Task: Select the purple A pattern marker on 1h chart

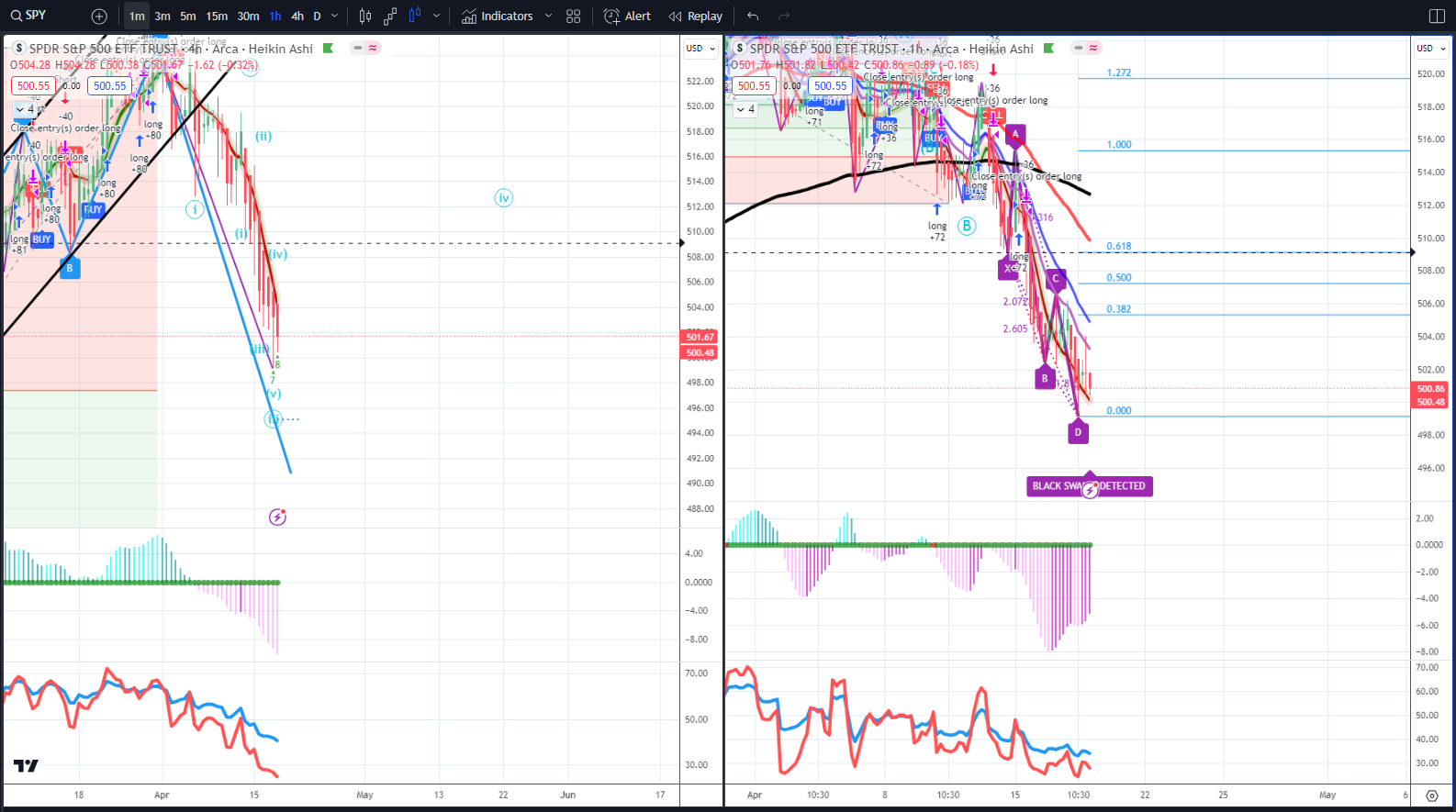Action: [x=1014, y=134]
